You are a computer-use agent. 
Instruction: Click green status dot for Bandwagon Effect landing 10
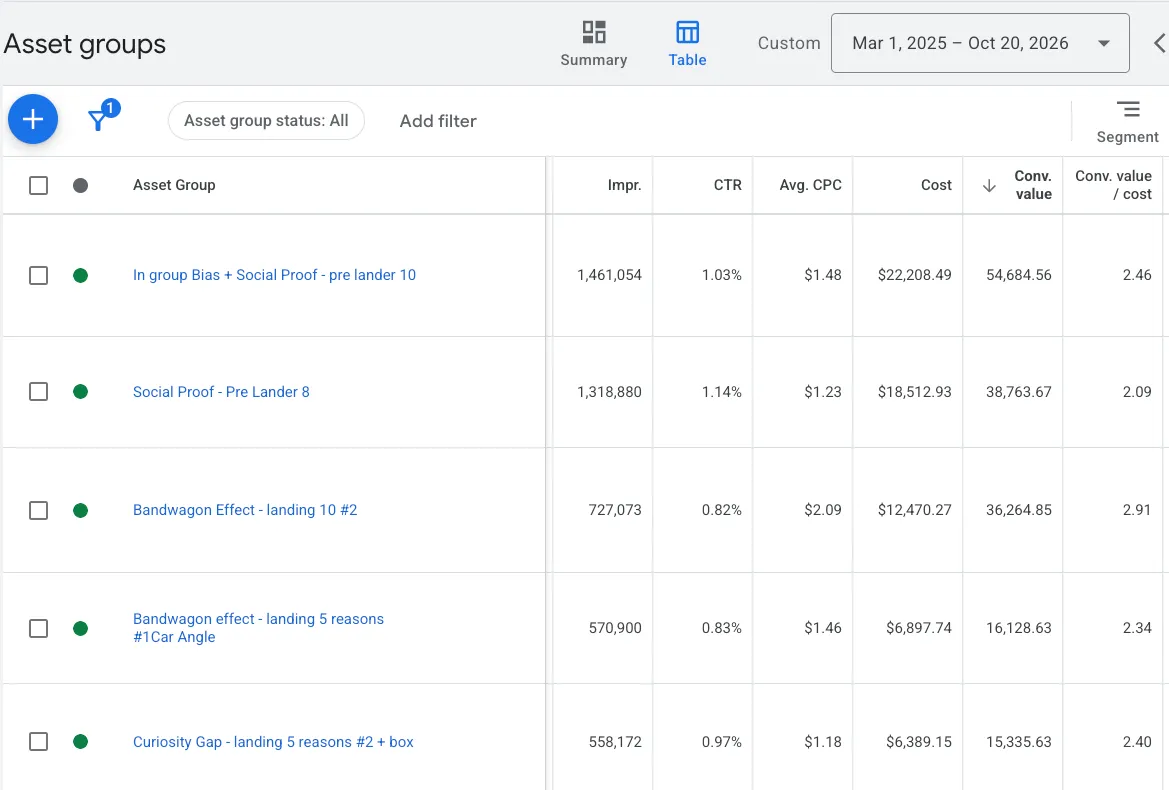click(81, 511)
